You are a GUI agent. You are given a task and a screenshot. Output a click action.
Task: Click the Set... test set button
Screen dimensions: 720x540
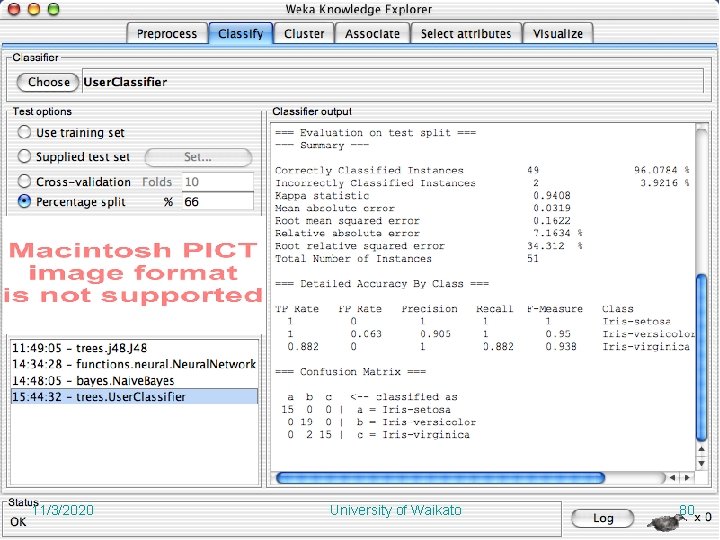point(198,157)
